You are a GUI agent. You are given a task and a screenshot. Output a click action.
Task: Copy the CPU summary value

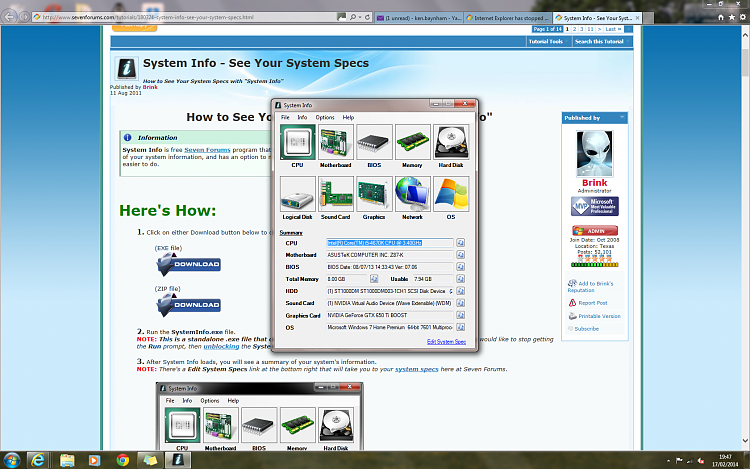click(x=460, y=243)
